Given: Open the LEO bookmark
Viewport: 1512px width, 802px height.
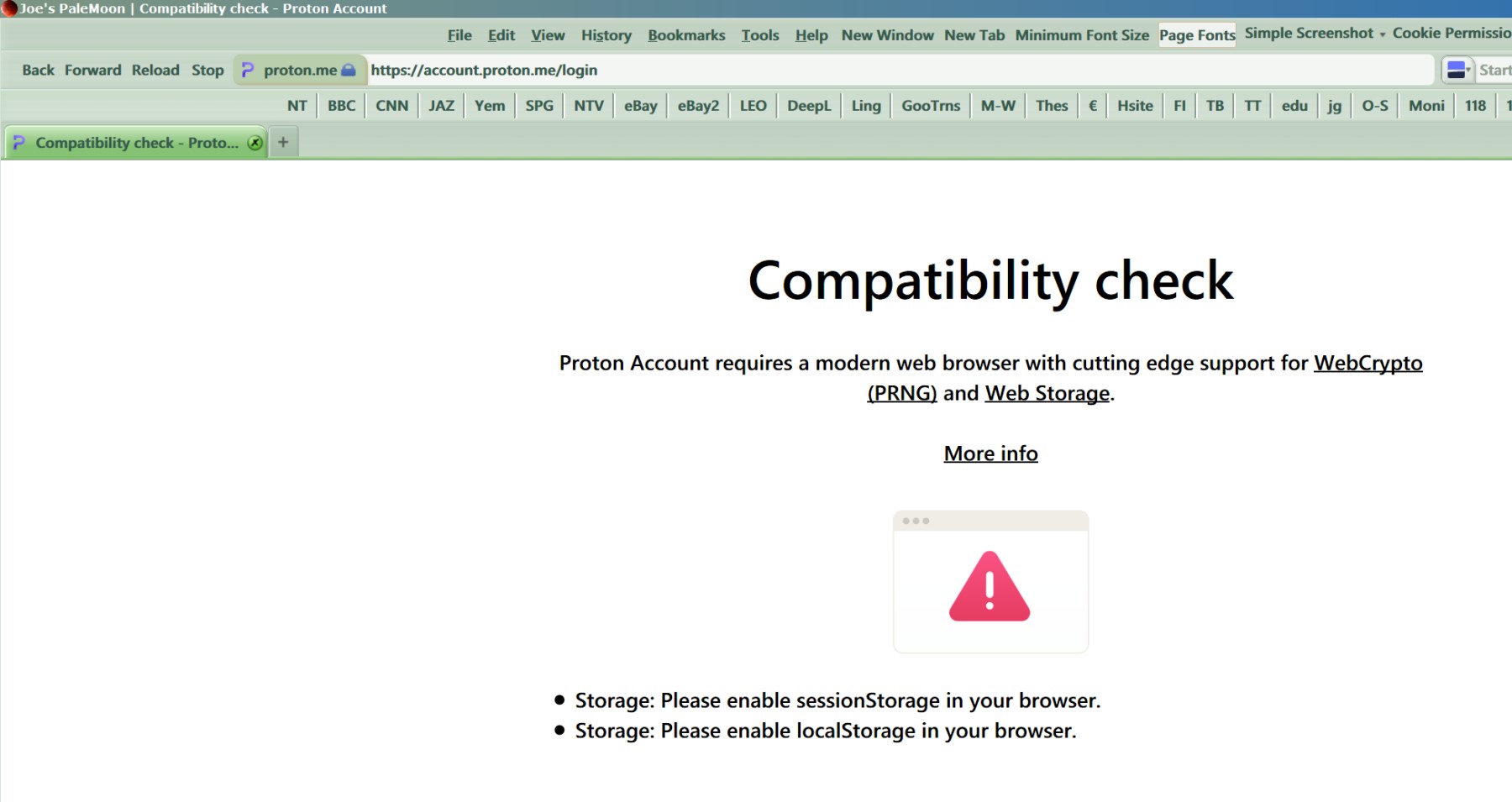Looking at the screenshot, I should [x=753, y=106].
